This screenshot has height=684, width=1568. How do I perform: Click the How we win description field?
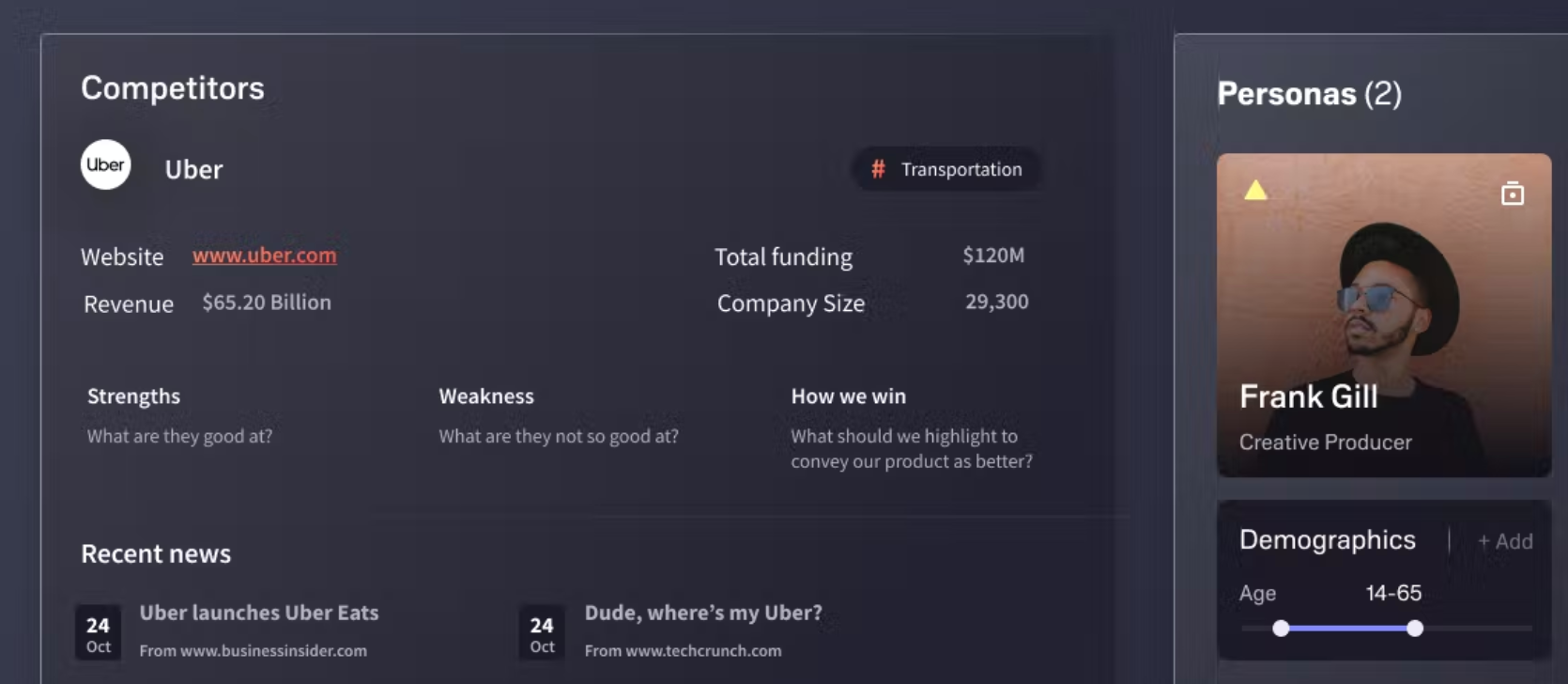(x=911, y=448)
